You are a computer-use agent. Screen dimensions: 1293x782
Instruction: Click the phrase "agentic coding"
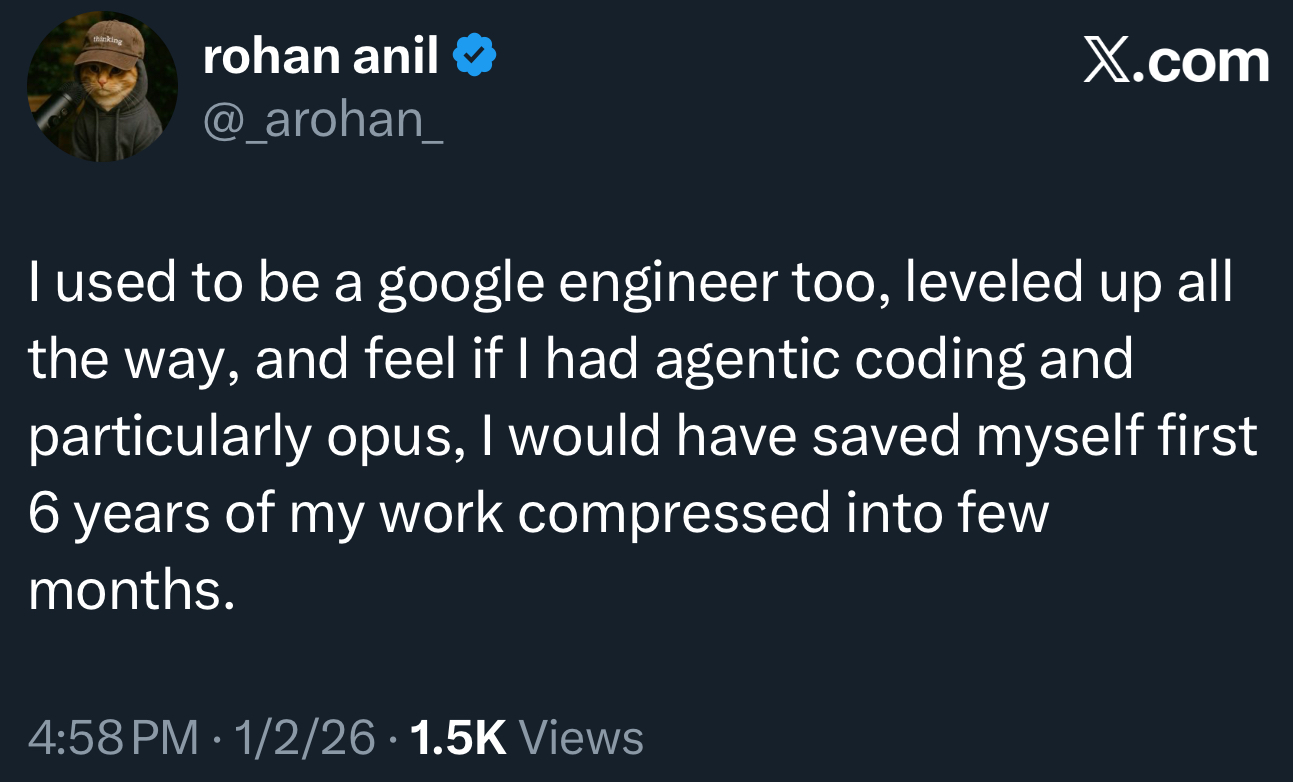pyautogui.click(x=840, y=361)
